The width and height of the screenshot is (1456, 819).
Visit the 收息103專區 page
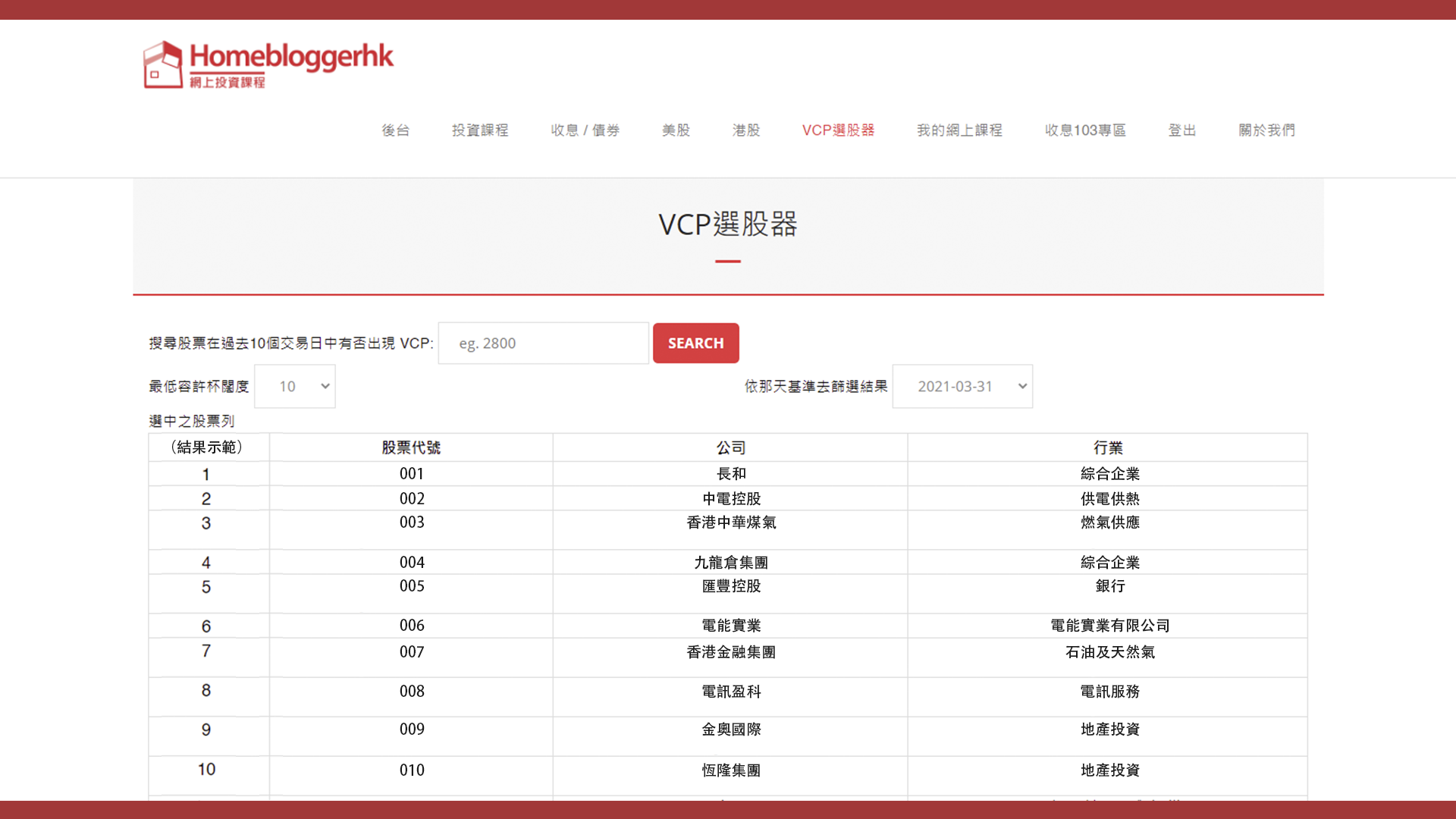tap(1085, 130)
